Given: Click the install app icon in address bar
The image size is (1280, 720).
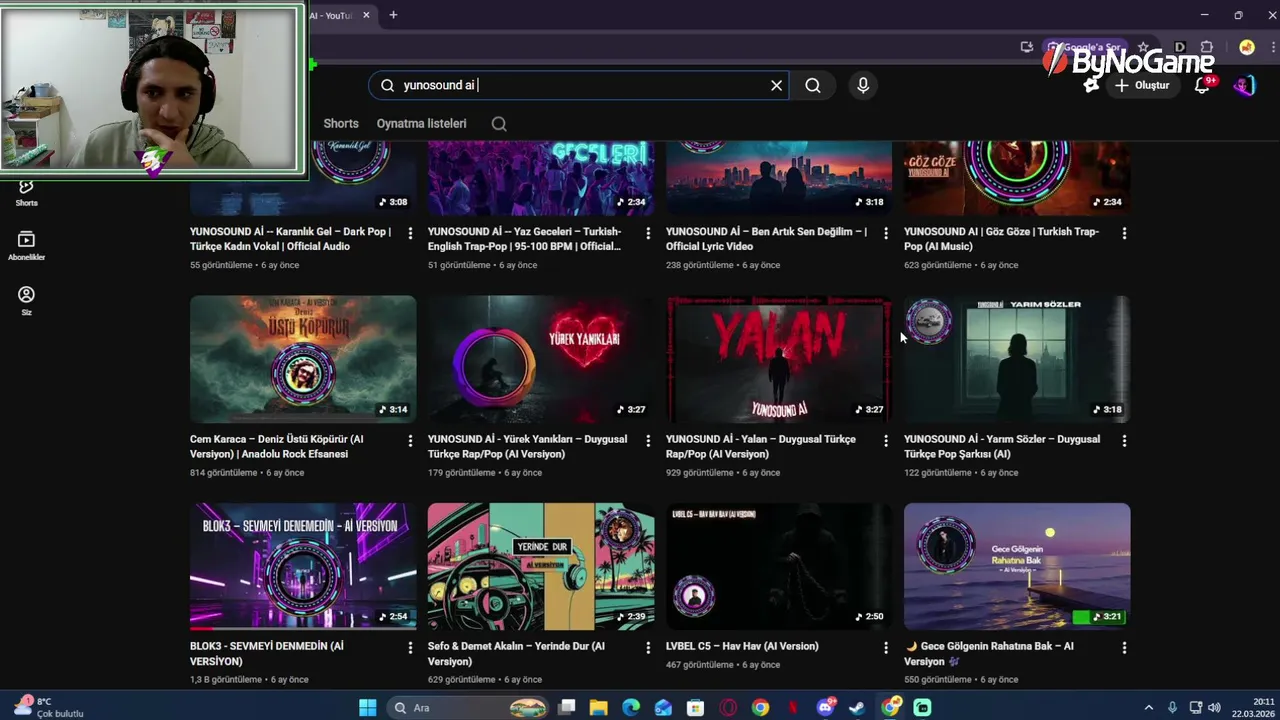Looking at the screenshot, I should [1027, 47].
